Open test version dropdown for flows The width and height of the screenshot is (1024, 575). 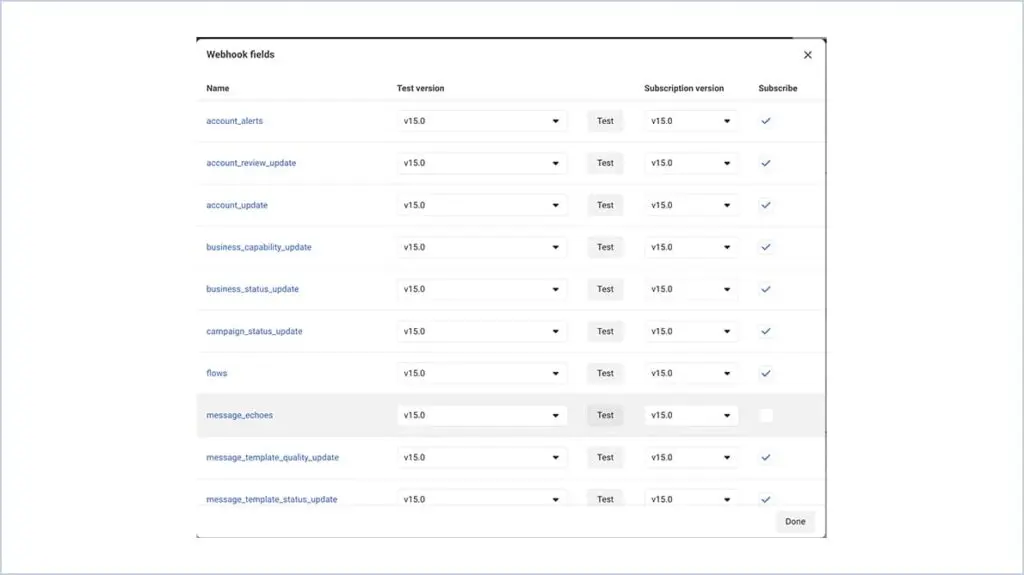coord(482,373)
